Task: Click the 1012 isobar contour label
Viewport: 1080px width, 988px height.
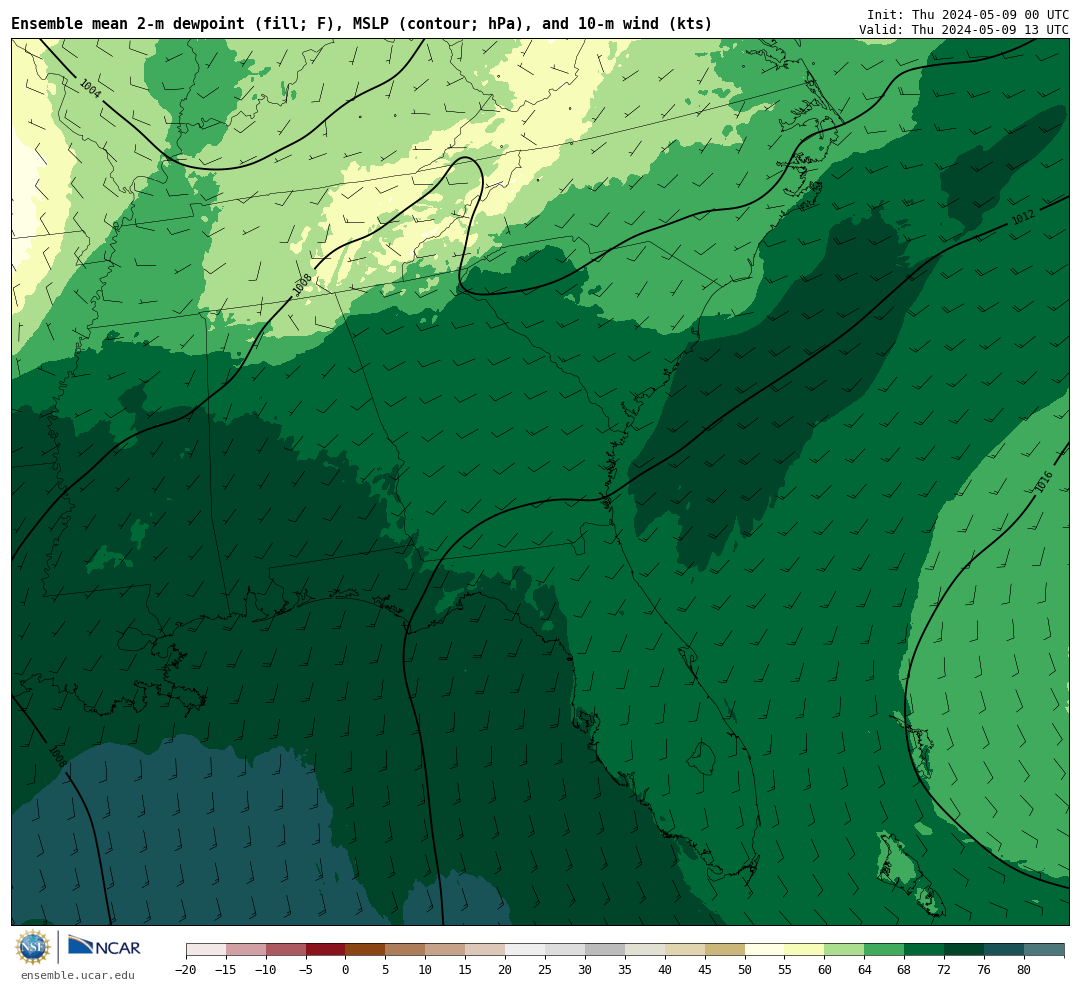Action: 1023,218
